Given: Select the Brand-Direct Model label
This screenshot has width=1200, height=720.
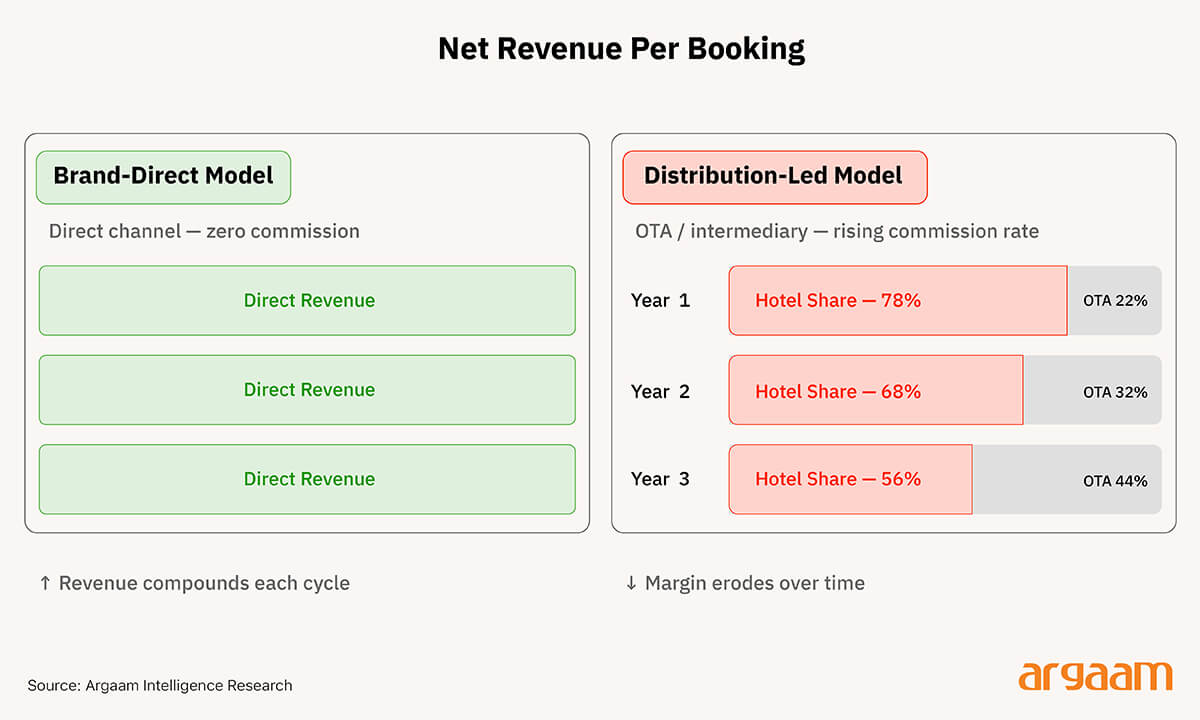Looking at the screenshot, I should click(x=163, y=177).
